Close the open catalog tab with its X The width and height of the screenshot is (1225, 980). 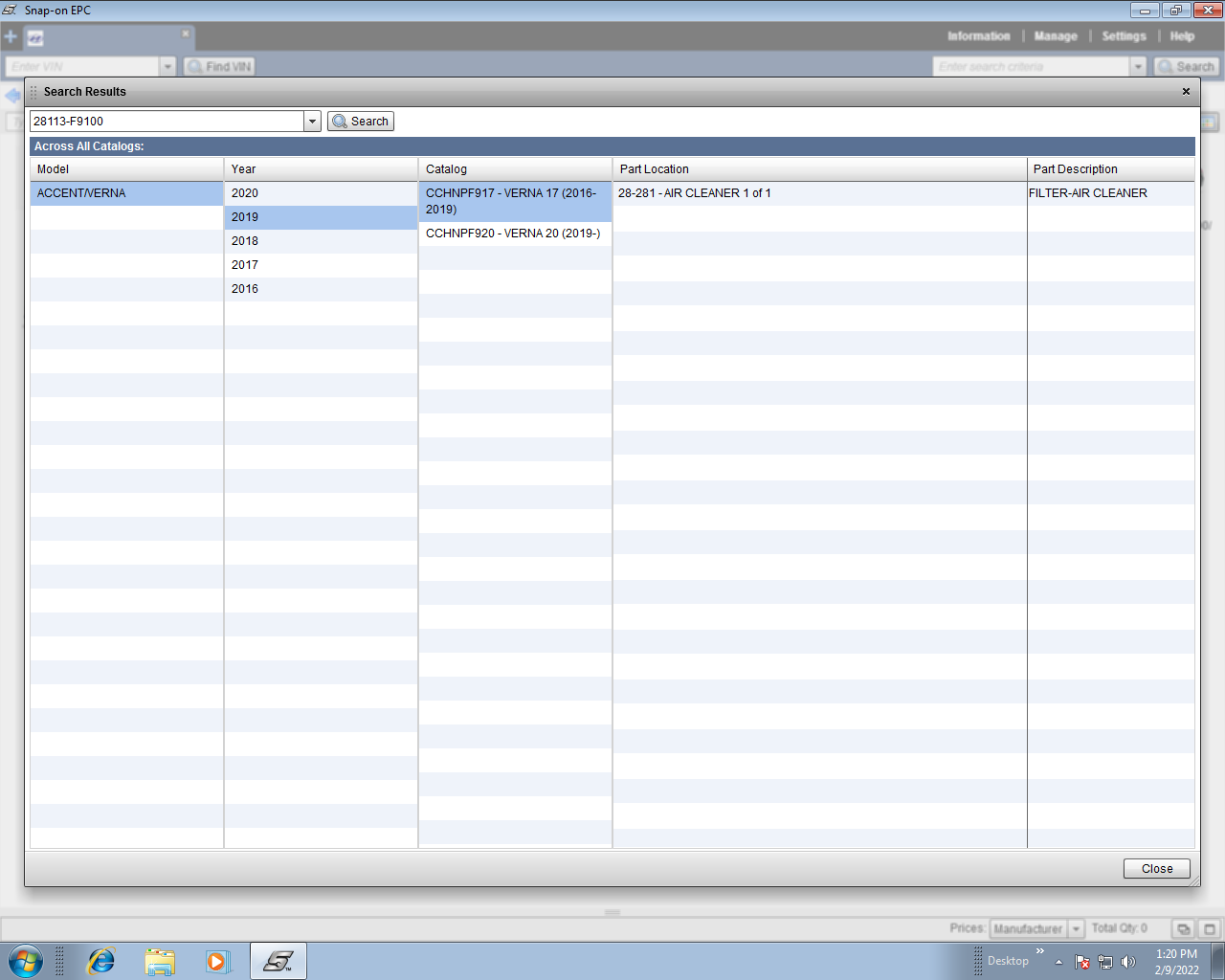(186, 33)
